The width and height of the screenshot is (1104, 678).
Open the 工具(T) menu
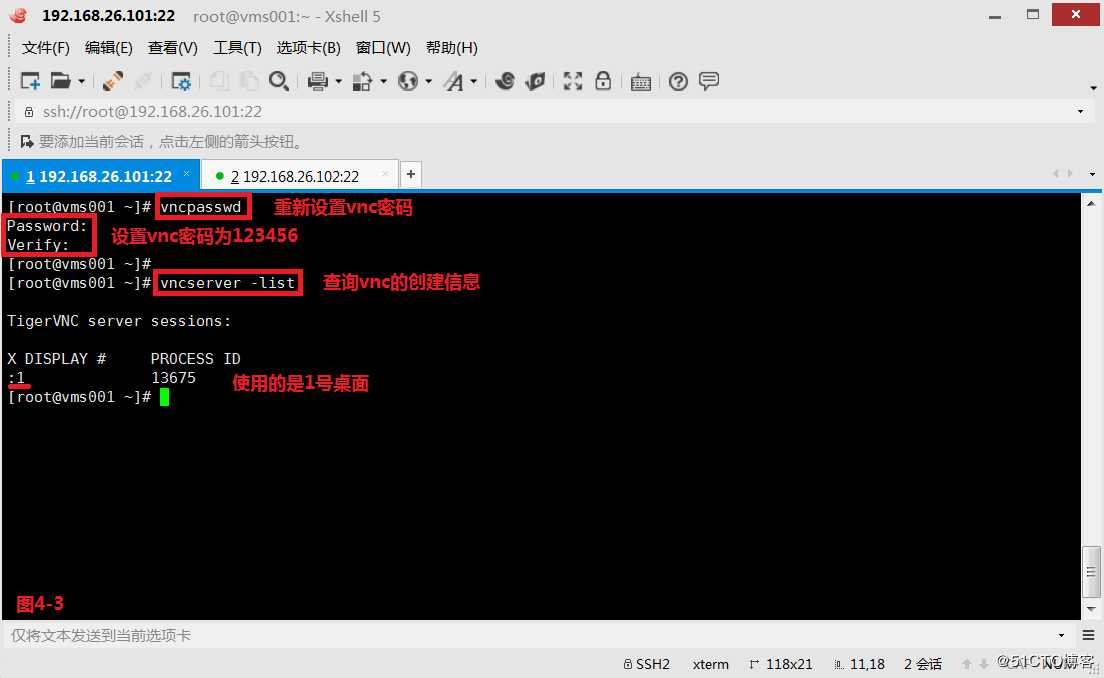[x=237, y=47]
